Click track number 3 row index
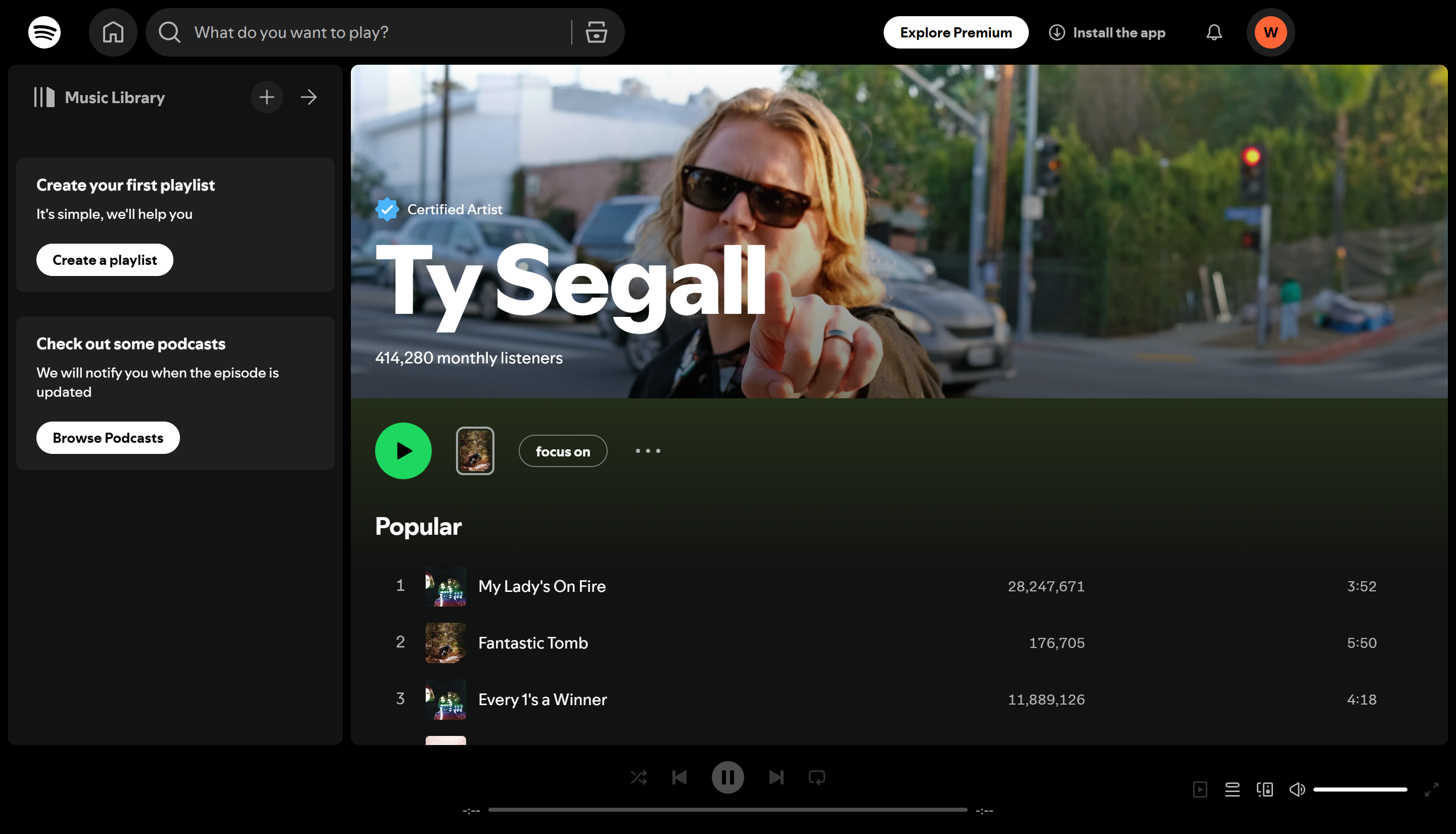 (400, 699)
